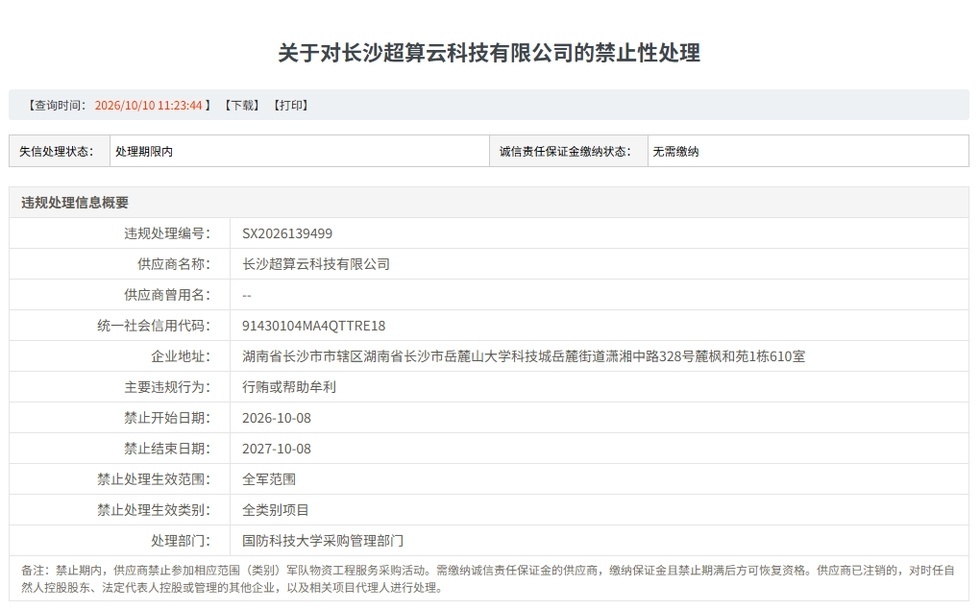Click the 【下载】 download link
980x610 pixels.
(242, 105)
